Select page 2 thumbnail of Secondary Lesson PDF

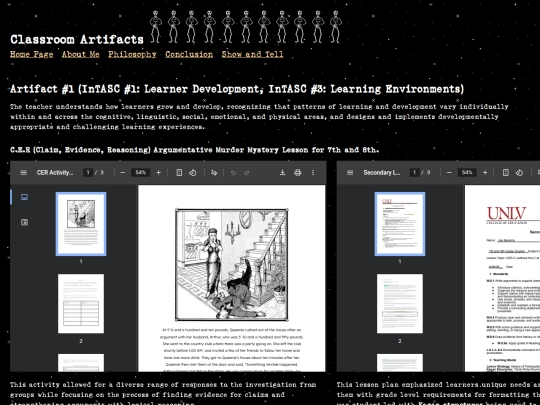click(x=400, y=304)
